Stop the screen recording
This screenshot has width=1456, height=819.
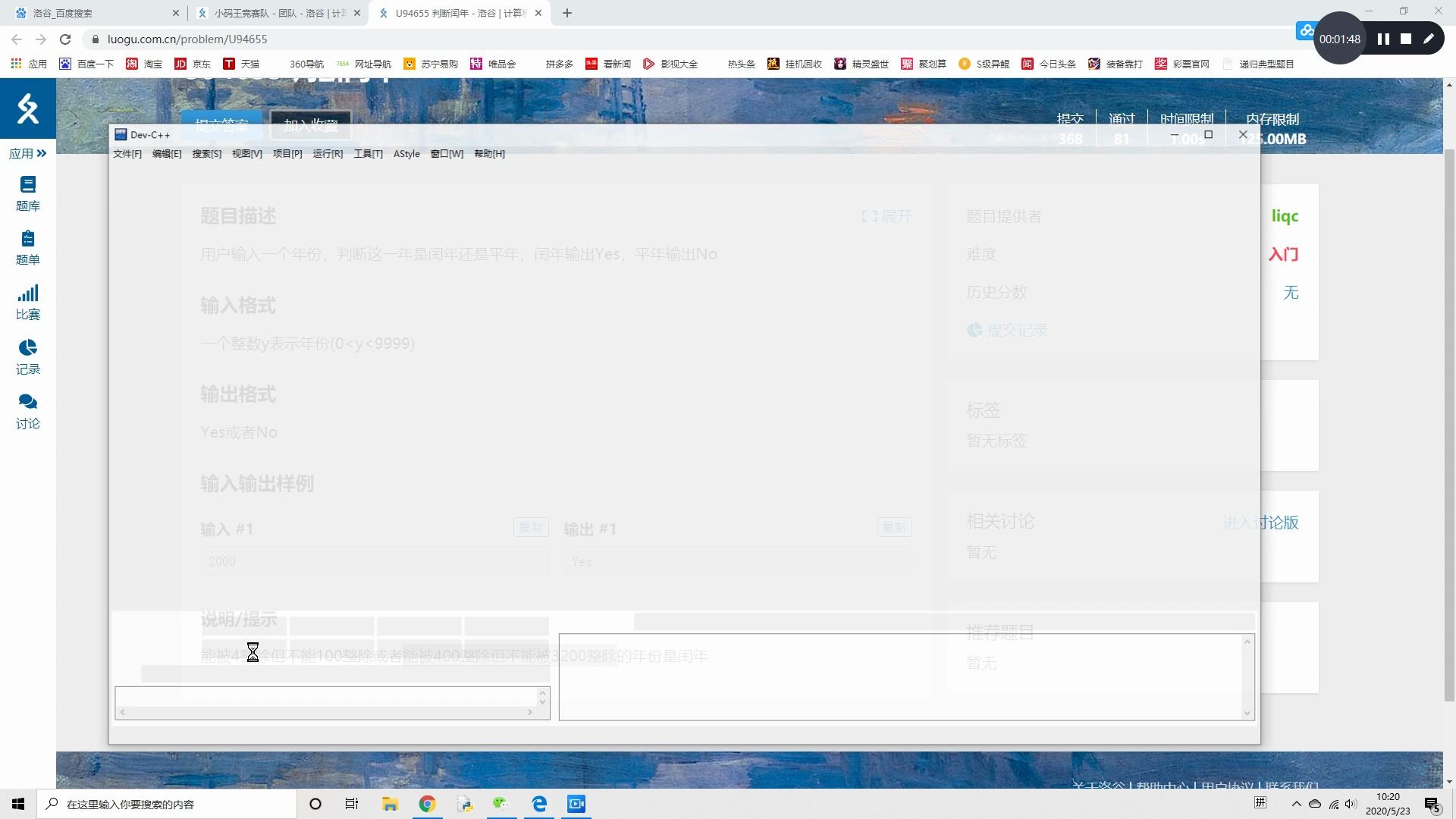[1406, 39]
